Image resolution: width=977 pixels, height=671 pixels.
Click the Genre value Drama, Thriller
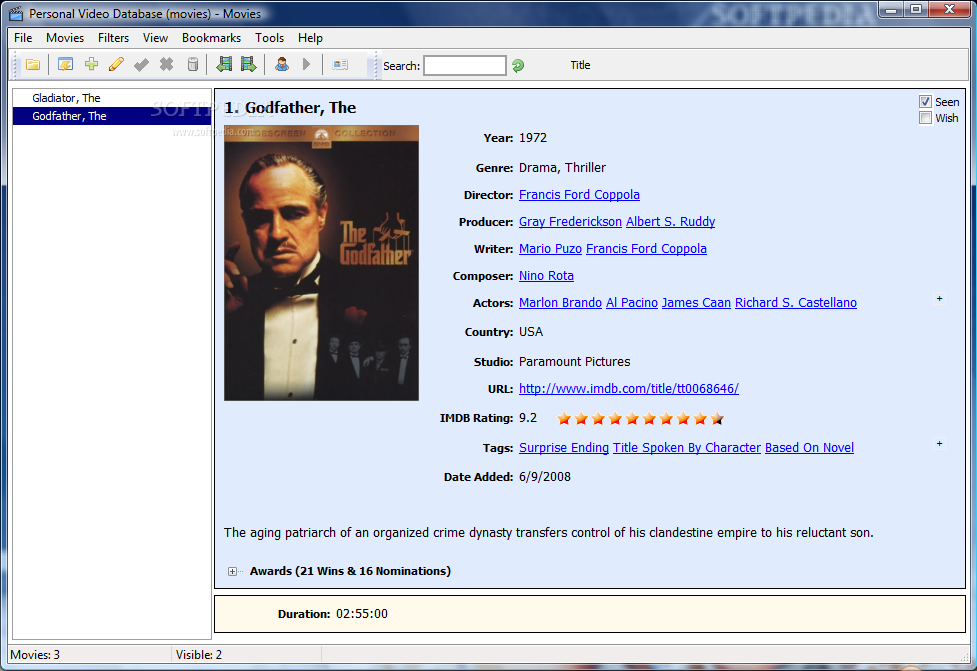tap(562, 168)
